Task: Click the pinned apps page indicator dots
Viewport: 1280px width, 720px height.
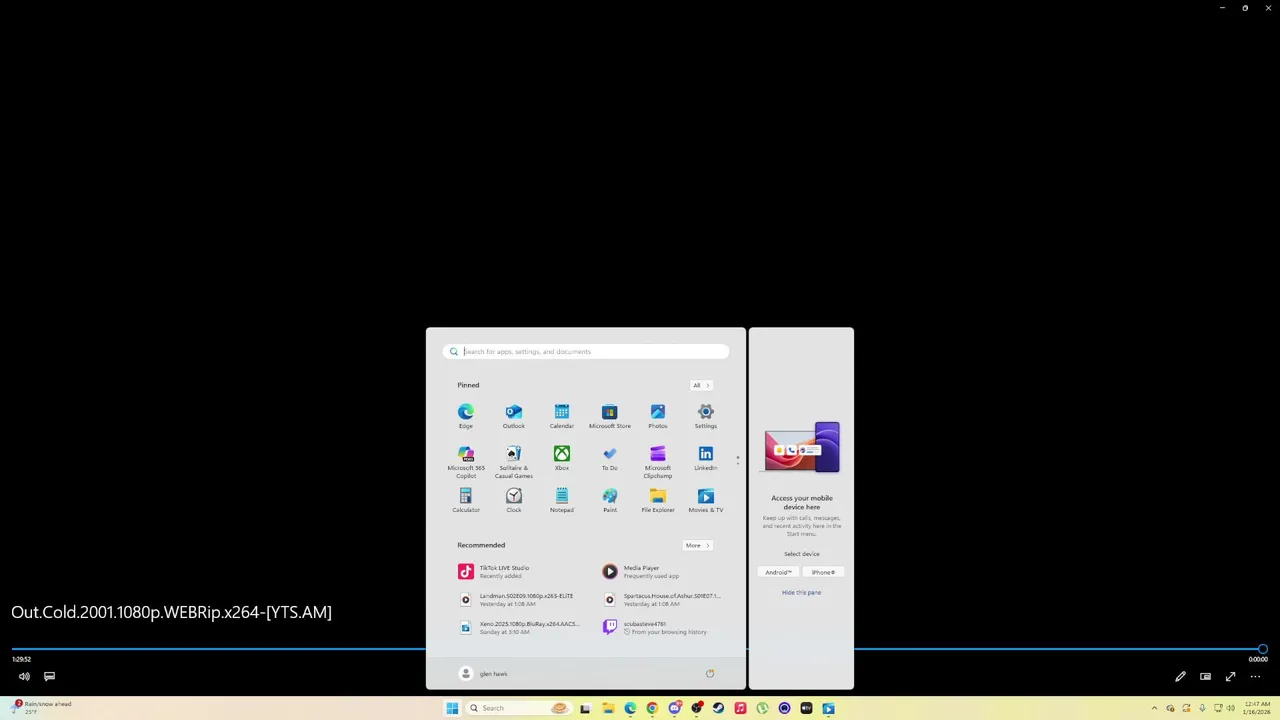Action: [738, 460]
